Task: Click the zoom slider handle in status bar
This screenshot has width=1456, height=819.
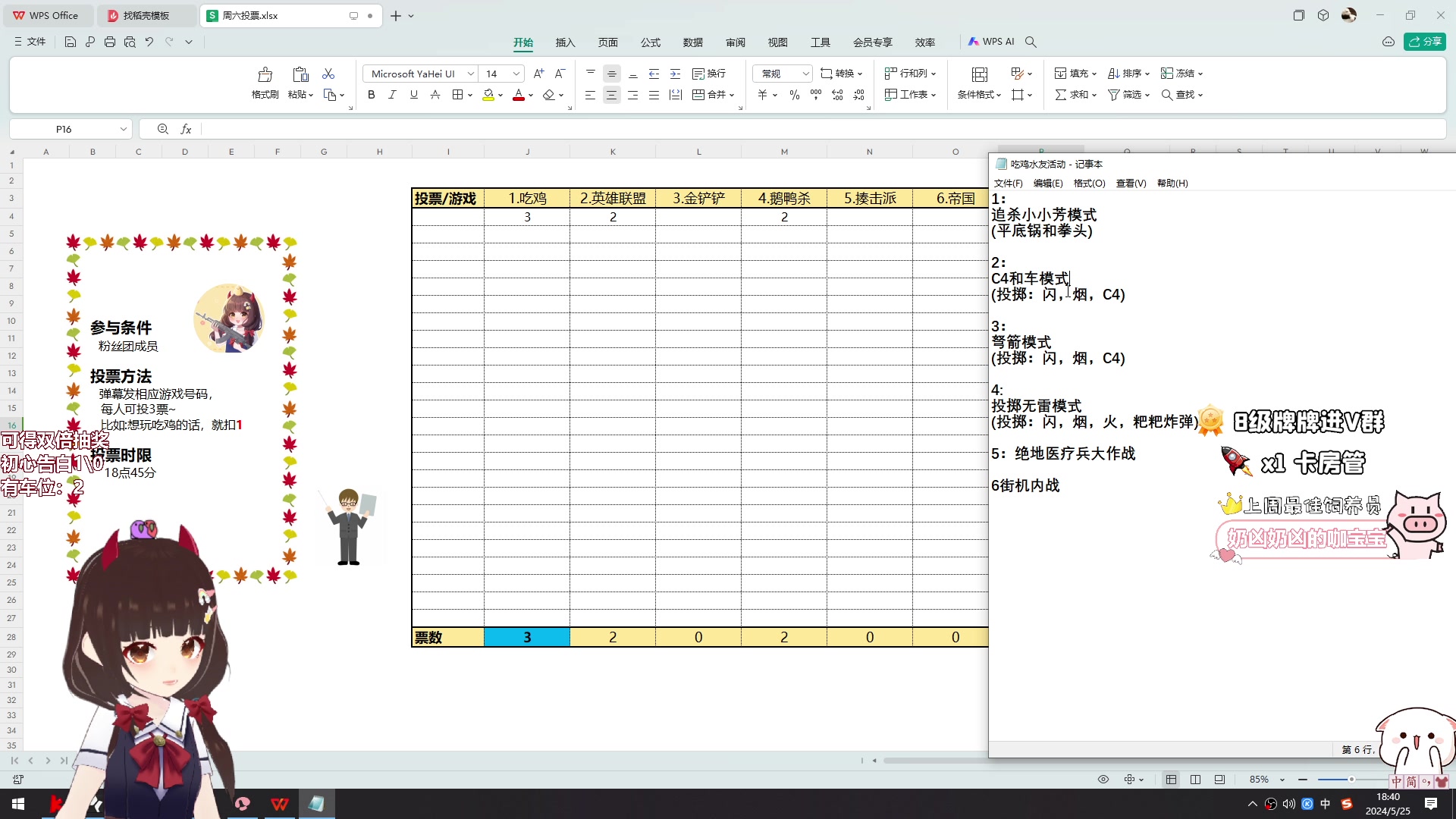Action: (x=1351, y=780)
